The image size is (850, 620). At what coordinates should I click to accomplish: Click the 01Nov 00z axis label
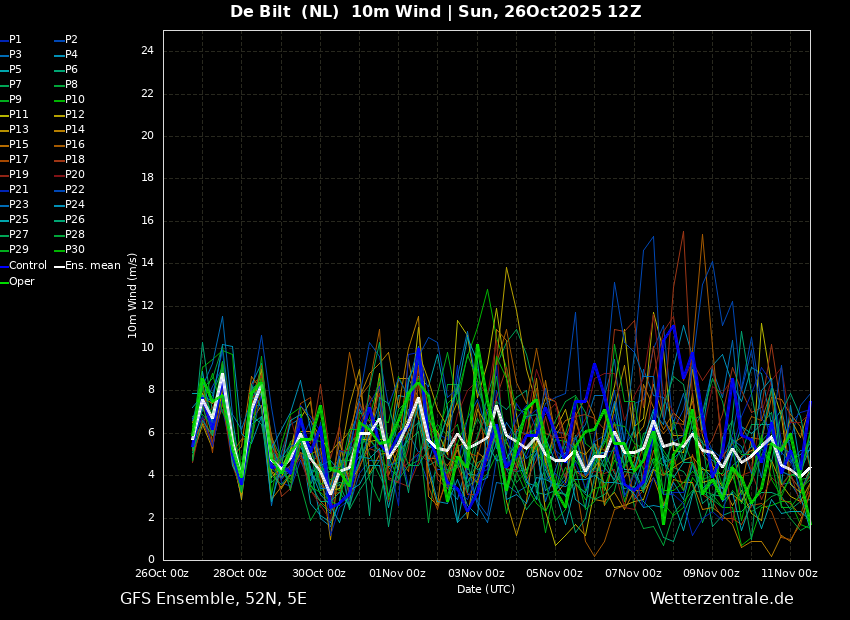[397, 573]
